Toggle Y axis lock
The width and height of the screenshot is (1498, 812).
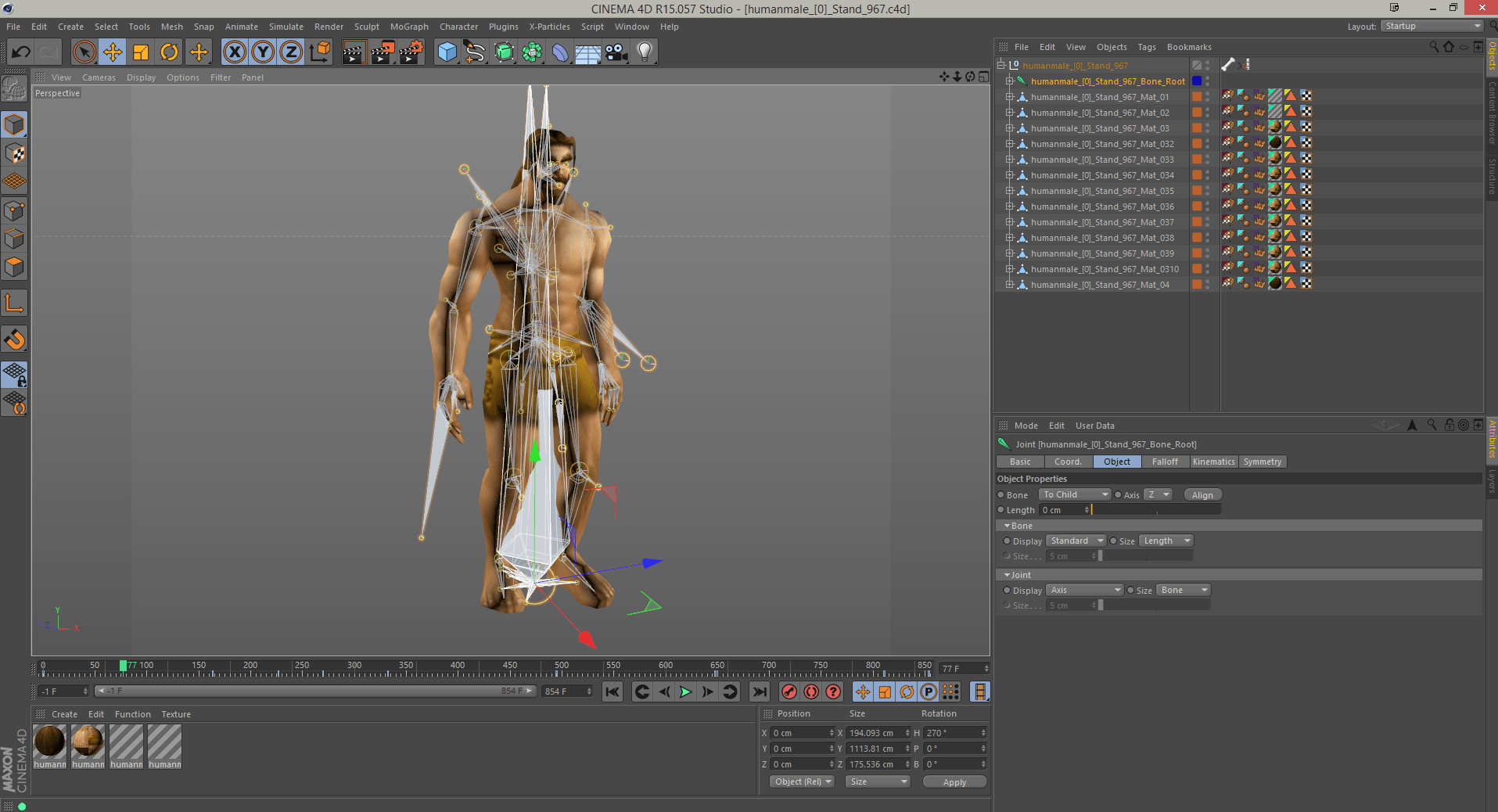click(x=263, y=52)
